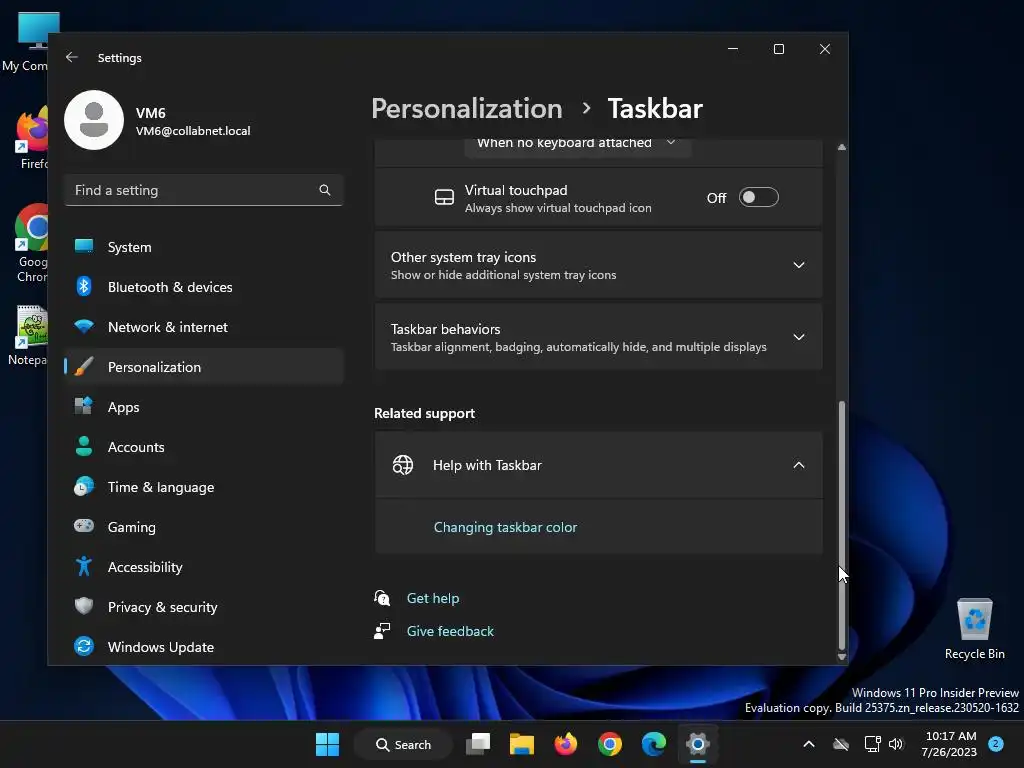
Task: Click the volume speaker tray icon
Action: [896, 744]
